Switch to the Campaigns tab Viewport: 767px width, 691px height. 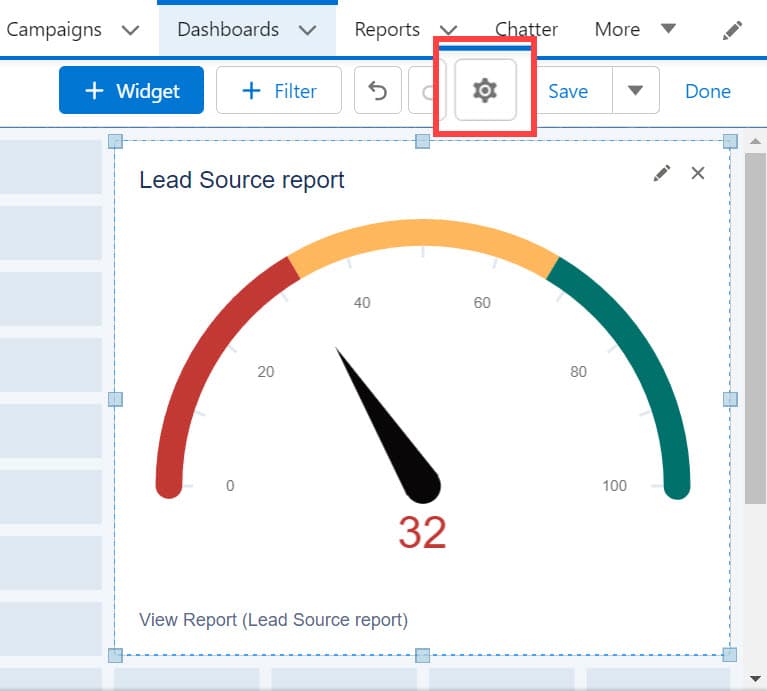(54, 30)
